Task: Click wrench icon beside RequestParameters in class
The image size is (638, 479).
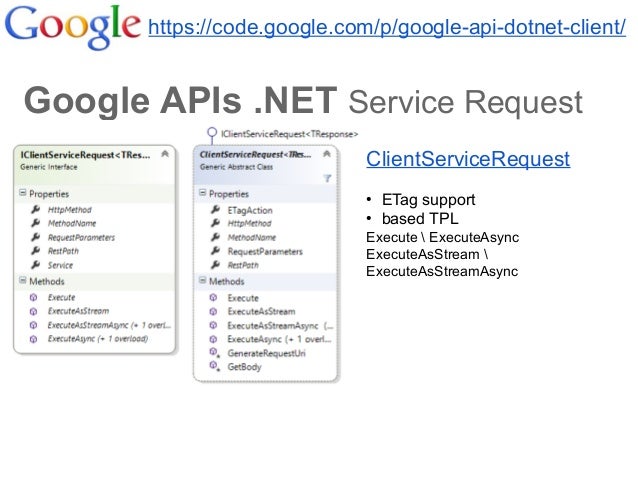Action: [216, 251]
